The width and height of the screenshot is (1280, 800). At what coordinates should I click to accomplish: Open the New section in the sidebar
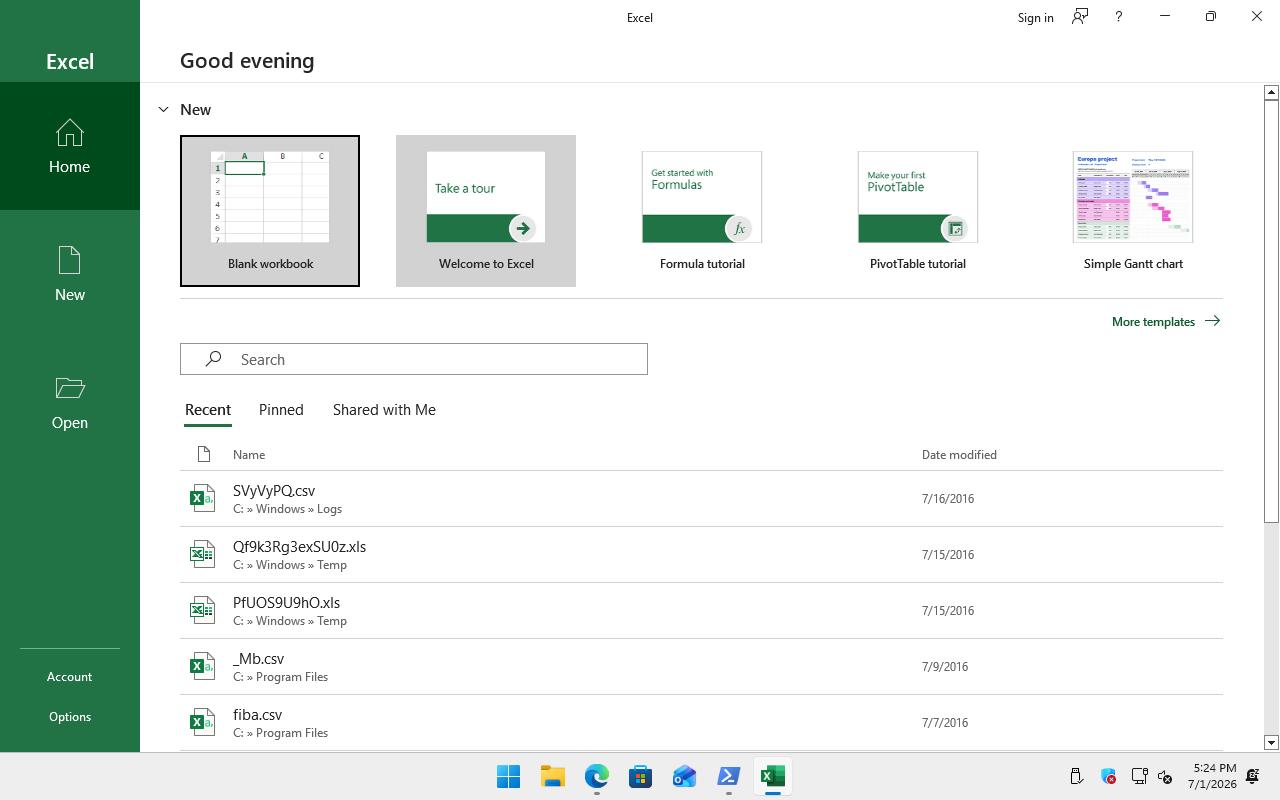69,274
